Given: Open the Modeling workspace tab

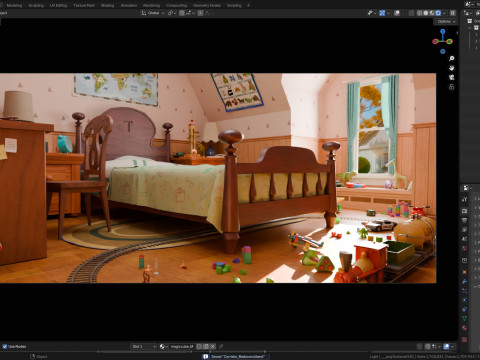Looking at the screenshot, I should click(14, 5).
